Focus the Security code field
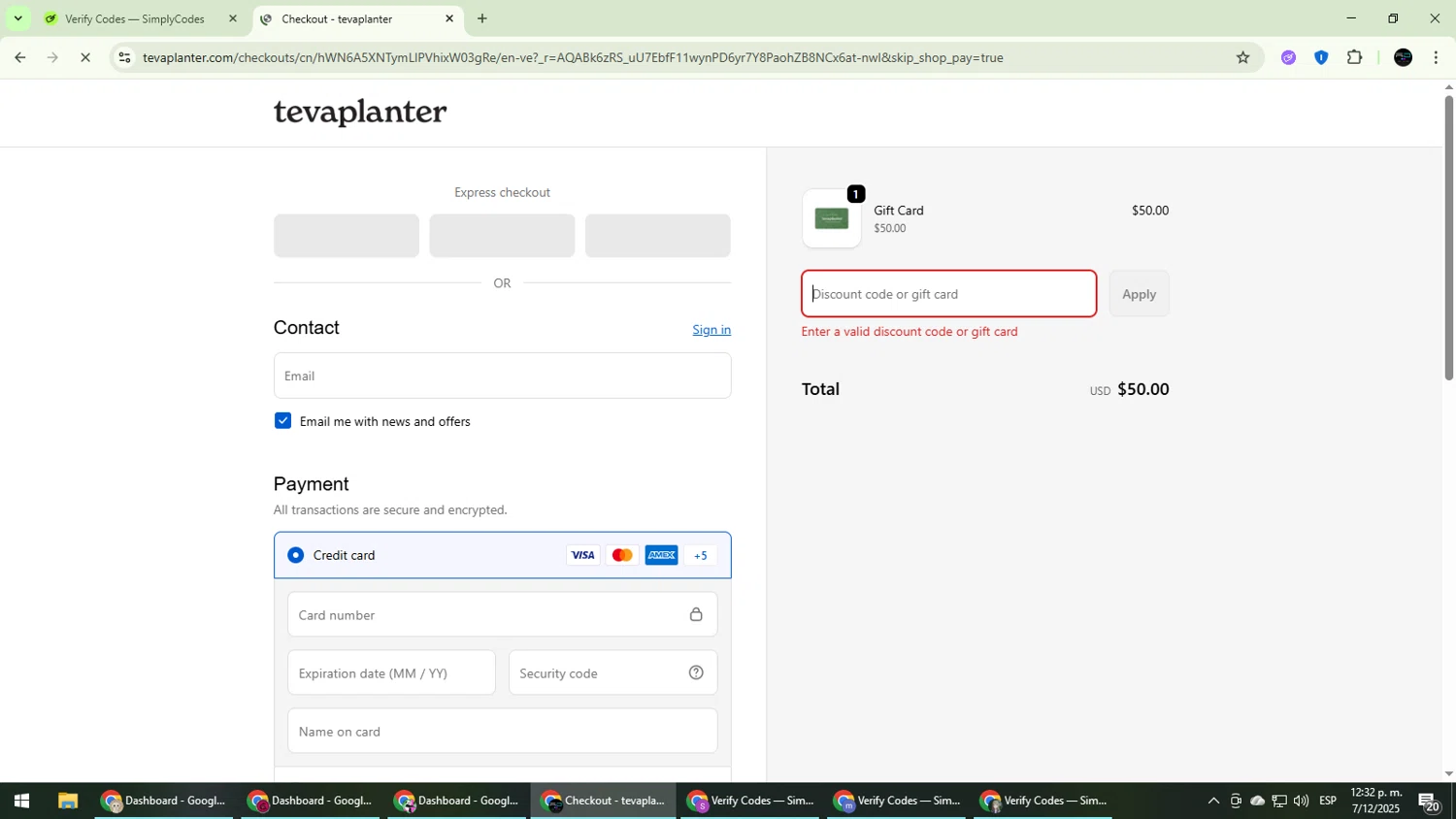This screenshot has height=819, width=1456. coord(612,672)
